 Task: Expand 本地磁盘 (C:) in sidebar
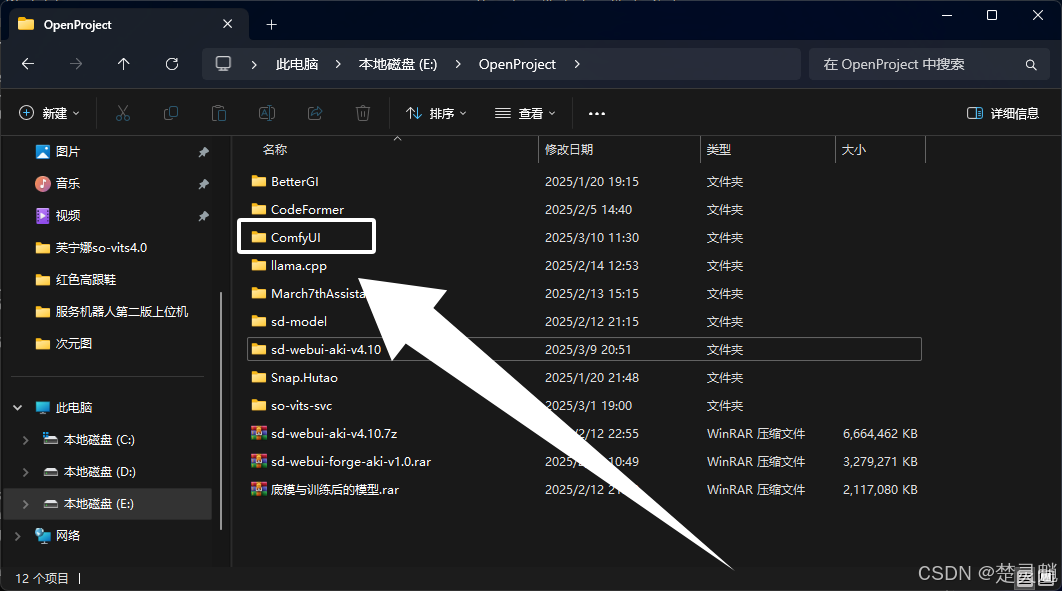(26, 440)
